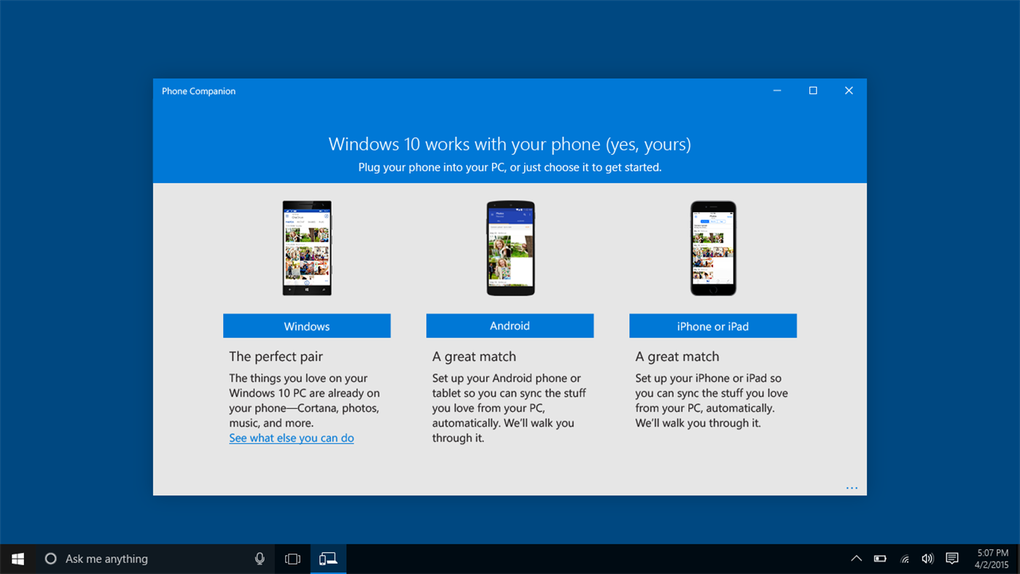Activate the Cortana microphone icon
The width and height of the screenshot is (1020, 574).
(260, 558)
